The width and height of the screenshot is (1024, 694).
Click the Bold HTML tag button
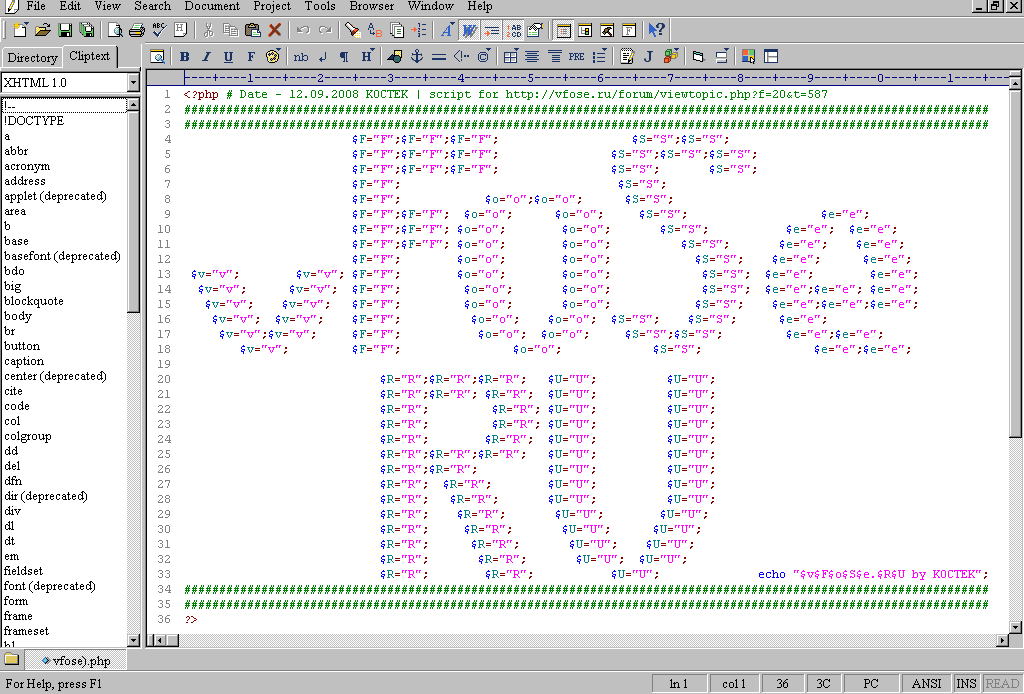[x=185, y=57]
